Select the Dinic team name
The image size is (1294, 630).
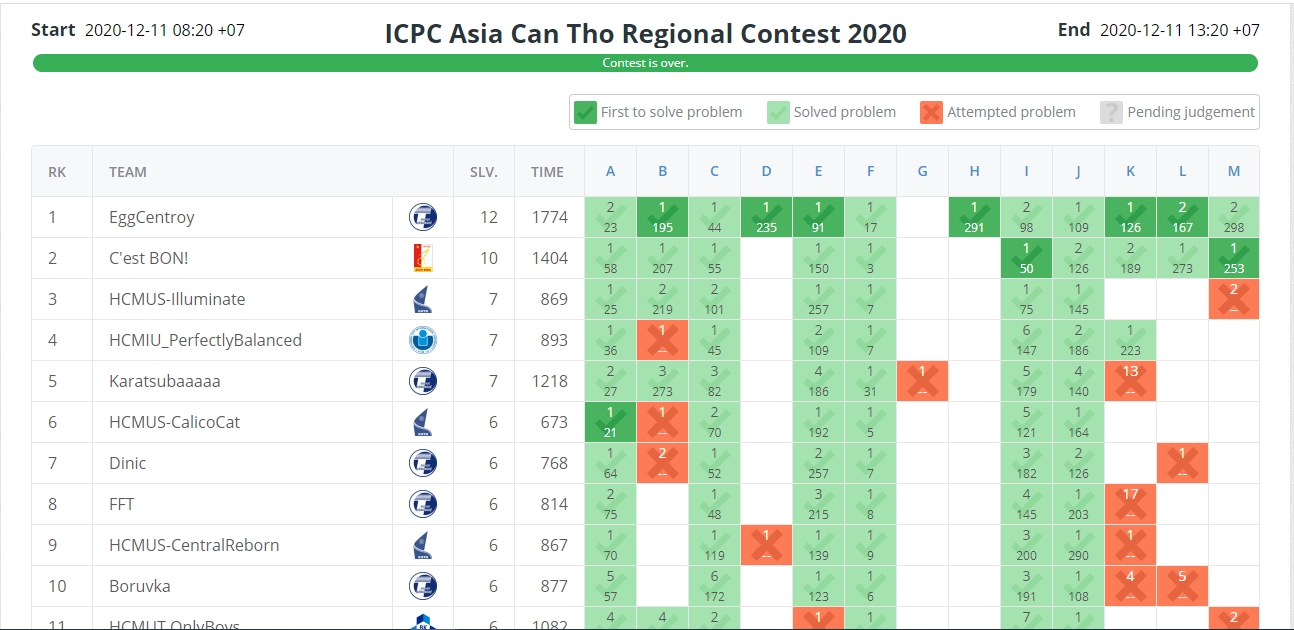128,463
